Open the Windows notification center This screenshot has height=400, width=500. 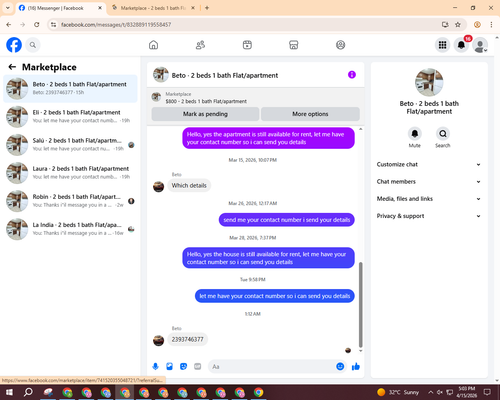(487, 392)
